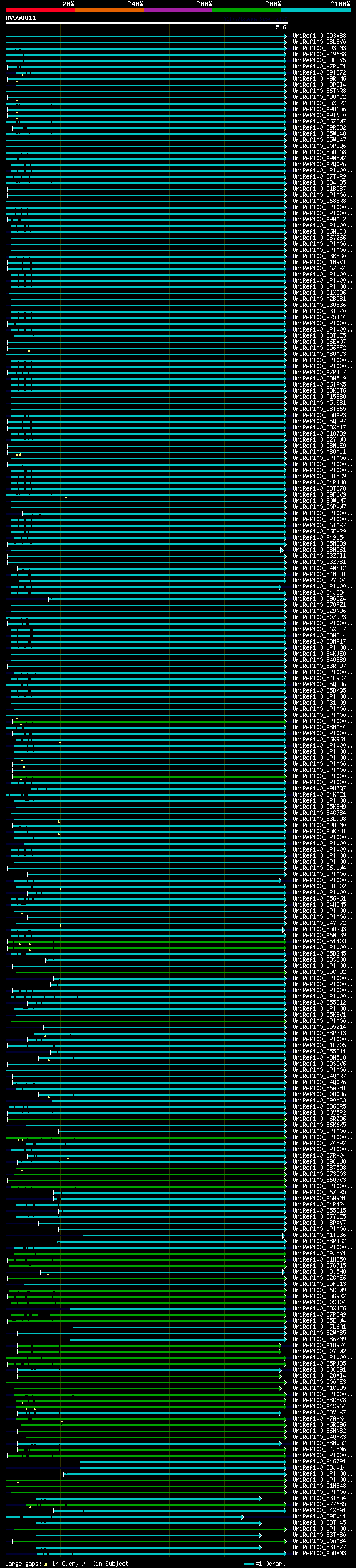
Task: Select label UniRef100_Q3SB00
Action: 319,959
